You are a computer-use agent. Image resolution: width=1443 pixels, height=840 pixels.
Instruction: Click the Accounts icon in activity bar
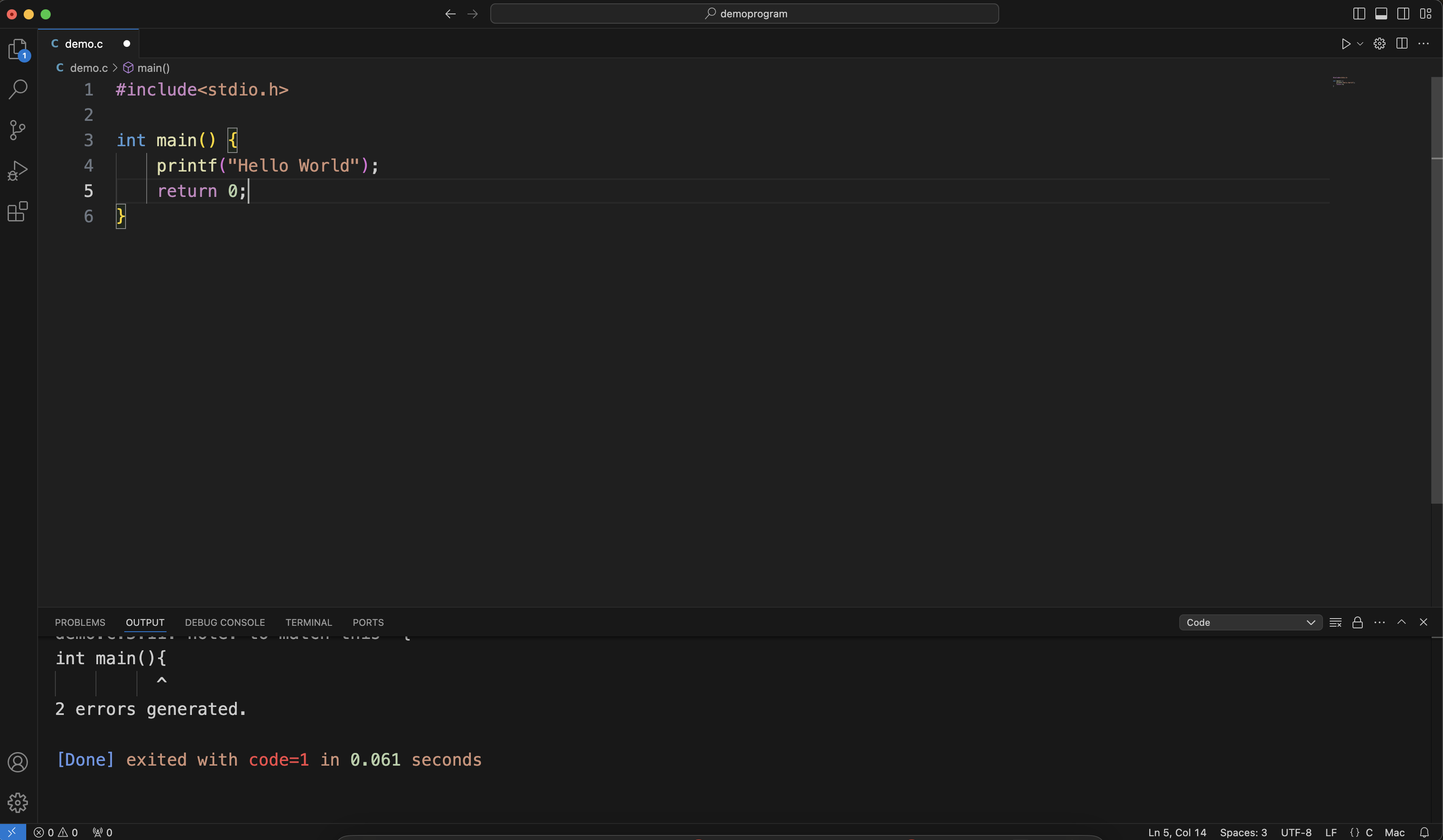pyautogui.click(x=18, y=762)
